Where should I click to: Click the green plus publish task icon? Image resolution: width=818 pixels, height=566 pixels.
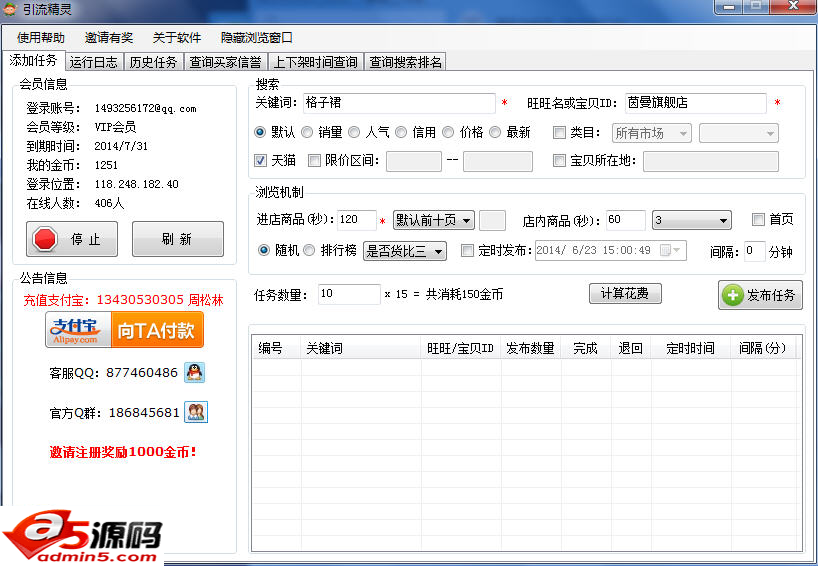[733, 295]
